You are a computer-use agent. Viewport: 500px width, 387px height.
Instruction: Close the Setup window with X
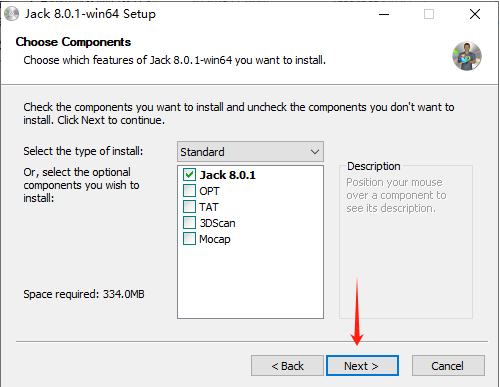[475, 14]
